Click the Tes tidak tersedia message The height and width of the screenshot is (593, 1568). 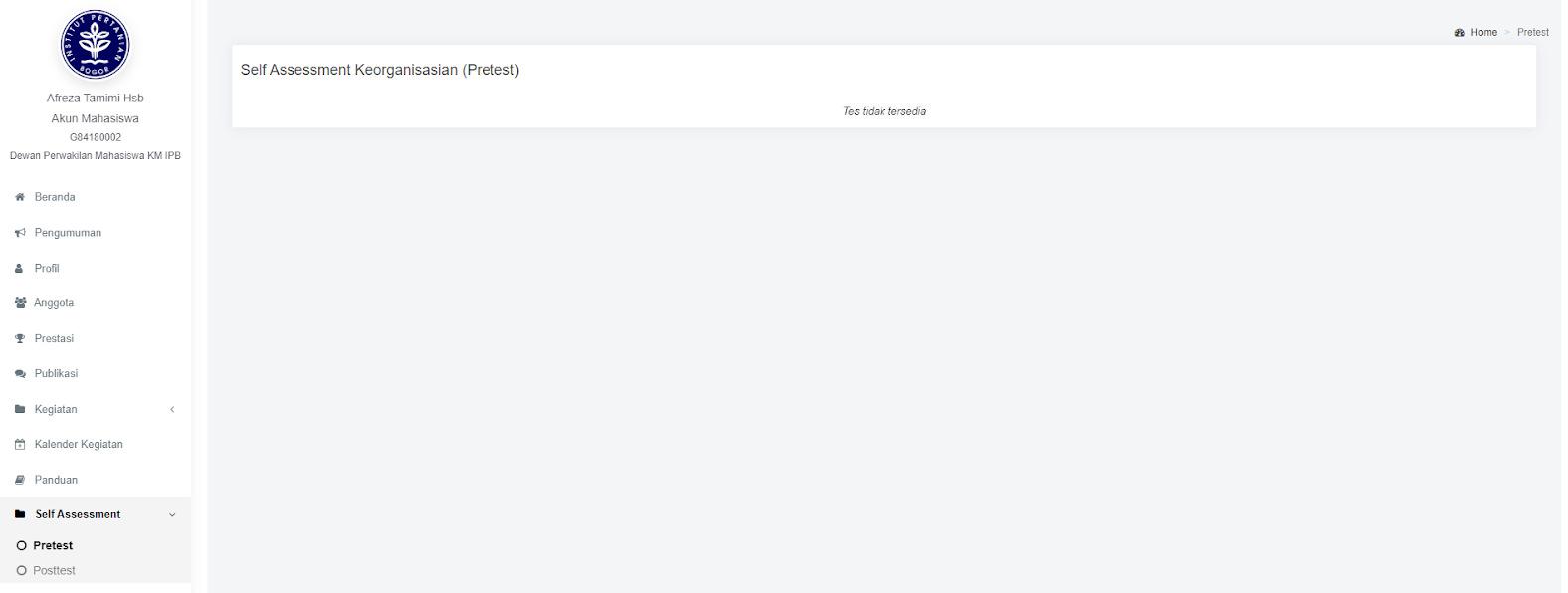pyautogui.click(x=883, y=111)
